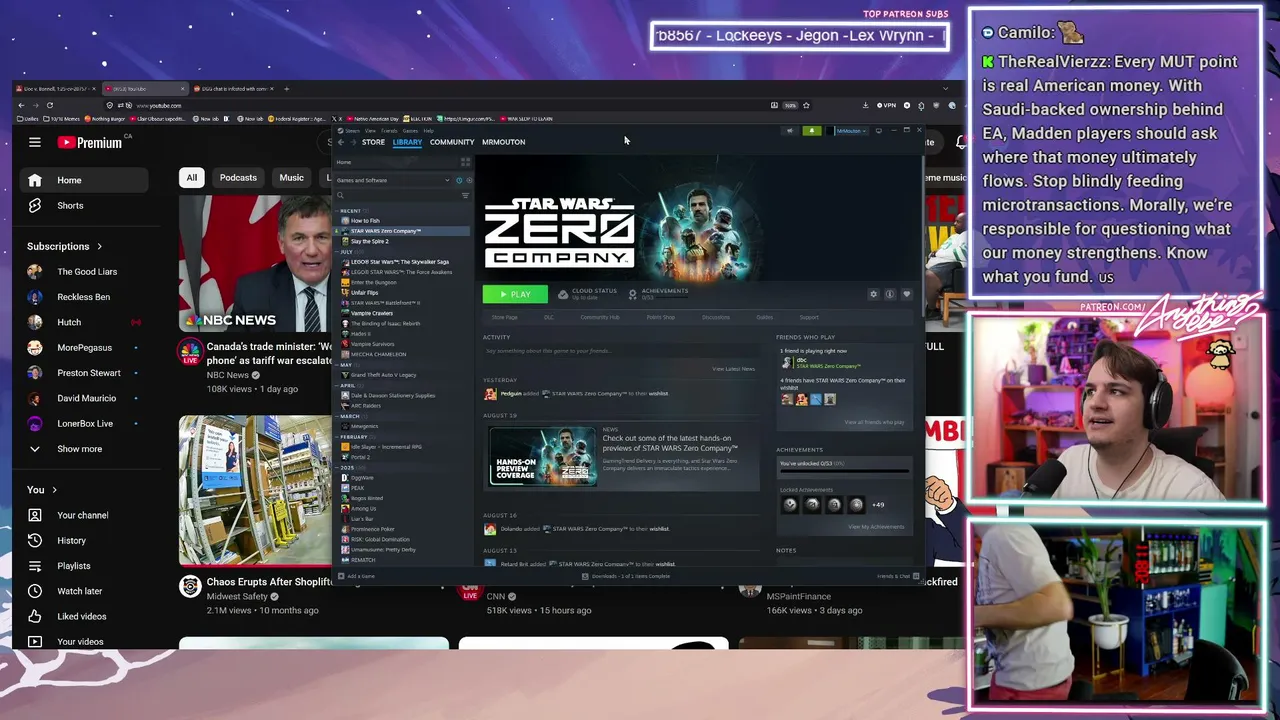Toggle Steam library grid collections view
The image size is (1280, 720).
point(465,162)
